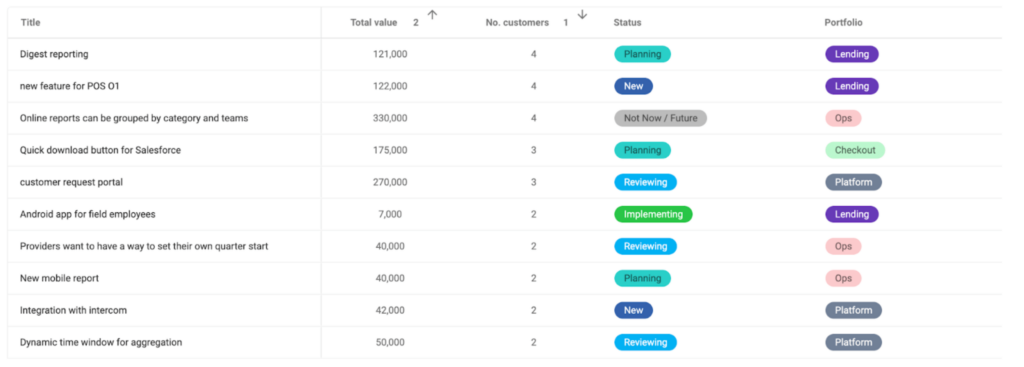Select the 50,000 total value cell
This screenshot has width=1024, height=367.
click(390, 342)
